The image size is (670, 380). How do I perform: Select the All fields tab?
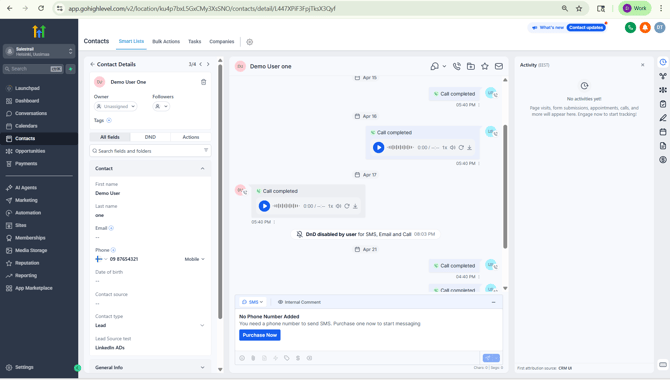tap(110, 137)
